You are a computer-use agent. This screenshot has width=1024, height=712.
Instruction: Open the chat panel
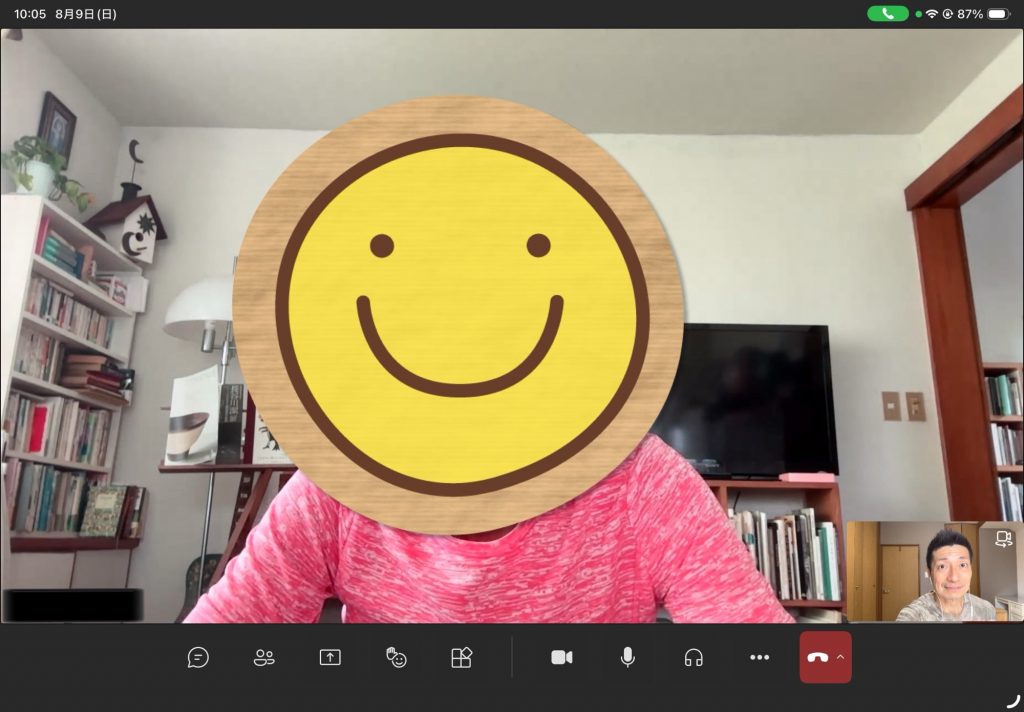click(x=198, y=657)
